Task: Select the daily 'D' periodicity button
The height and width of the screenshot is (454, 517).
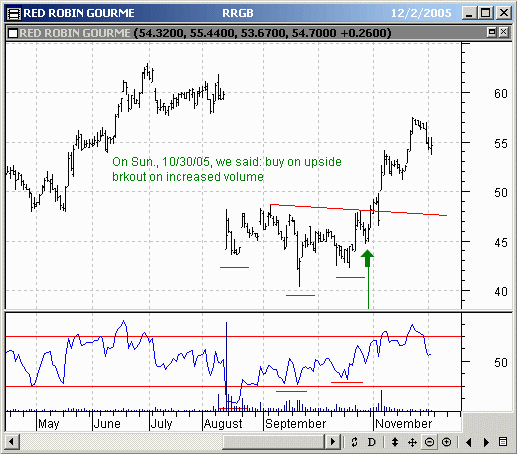Action: point(371,442)
